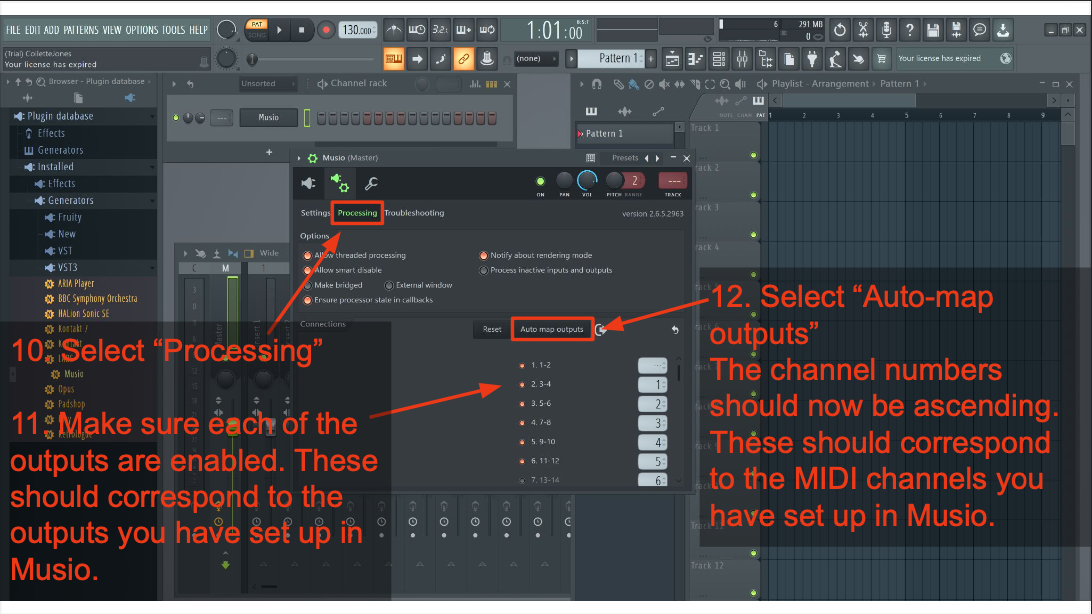Open the TOOLS menu
The height and width of the screenshot is (614, 1092).
(x=173, y=30)
